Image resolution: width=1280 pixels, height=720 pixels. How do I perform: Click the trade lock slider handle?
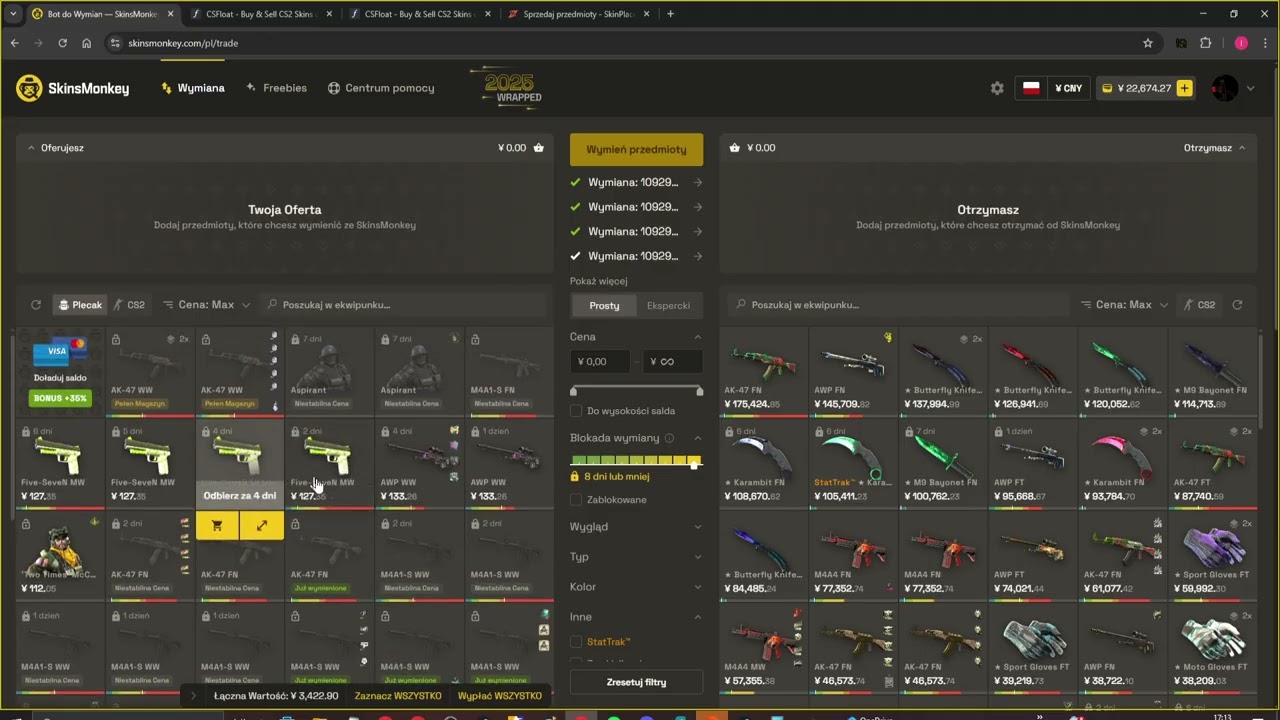pyautogui.click(x=694, y=465)
